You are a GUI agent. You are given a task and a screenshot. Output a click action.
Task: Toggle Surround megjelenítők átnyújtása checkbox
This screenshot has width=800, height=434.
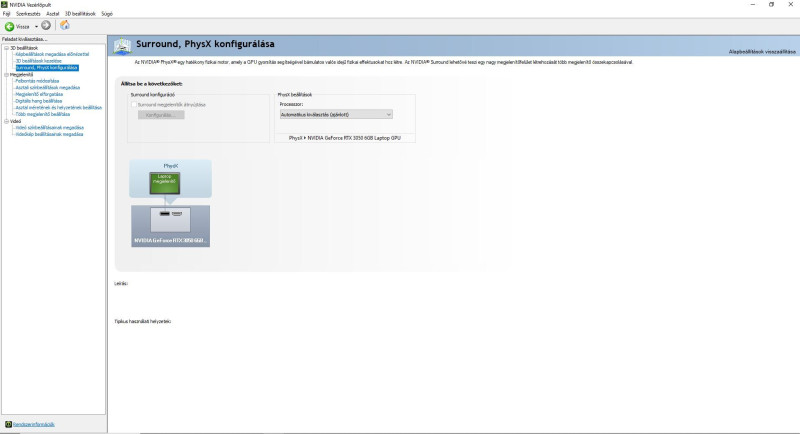pos(134,105)
